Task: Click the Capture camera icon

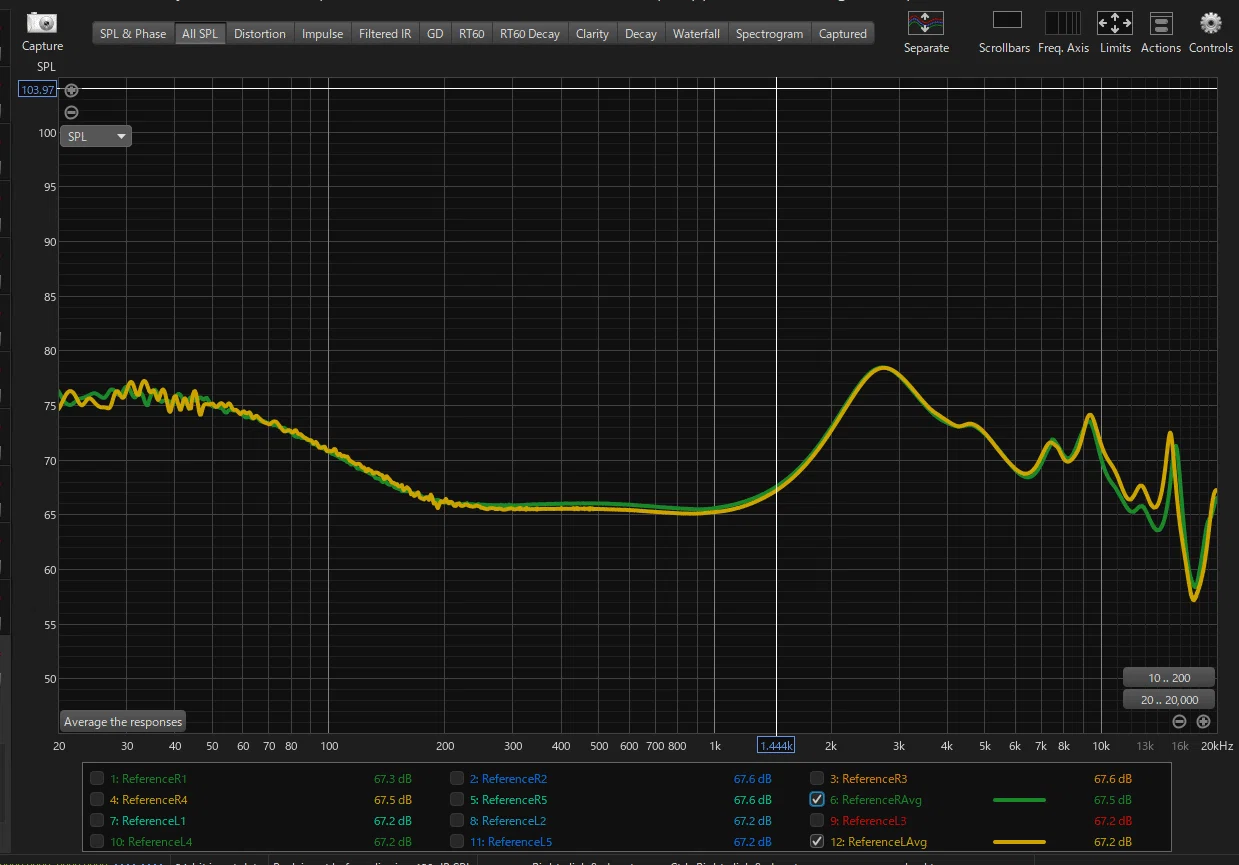Action: pos(42,22)
